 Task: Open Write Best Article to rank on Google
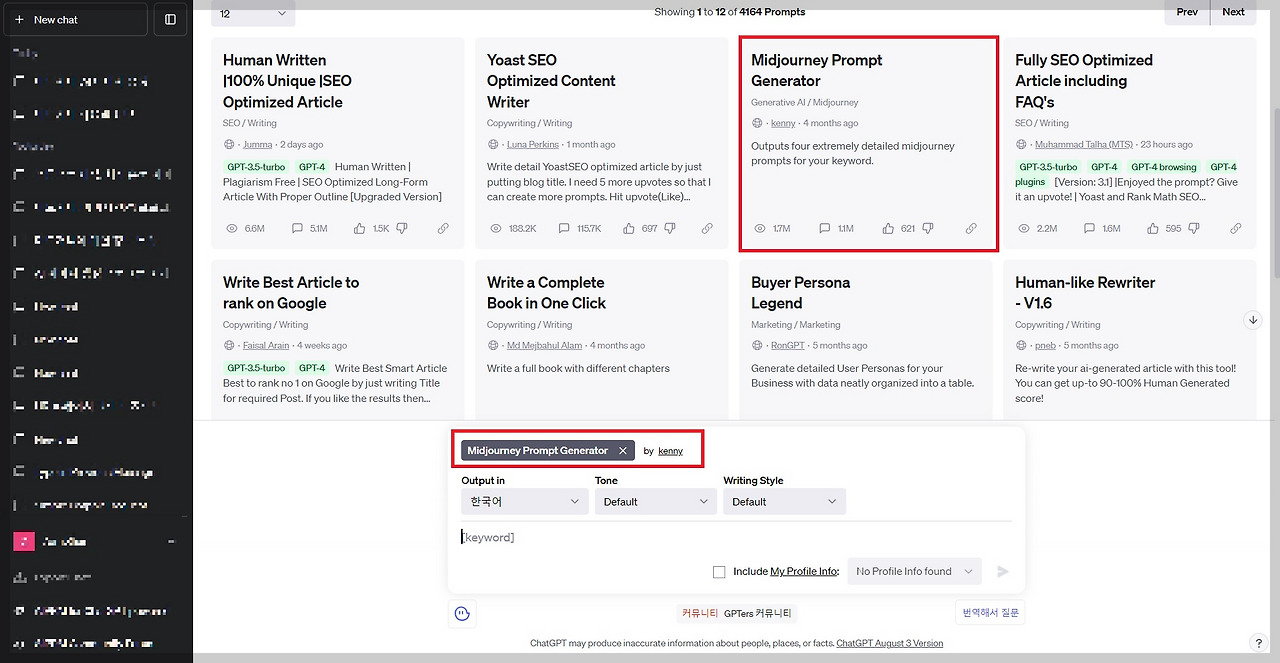[291, 293]
